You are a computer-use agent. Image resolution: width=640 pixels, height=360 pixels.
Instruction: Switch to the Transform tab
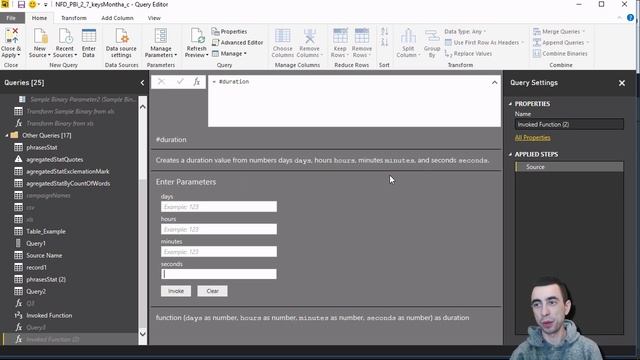tap(74, 18)
